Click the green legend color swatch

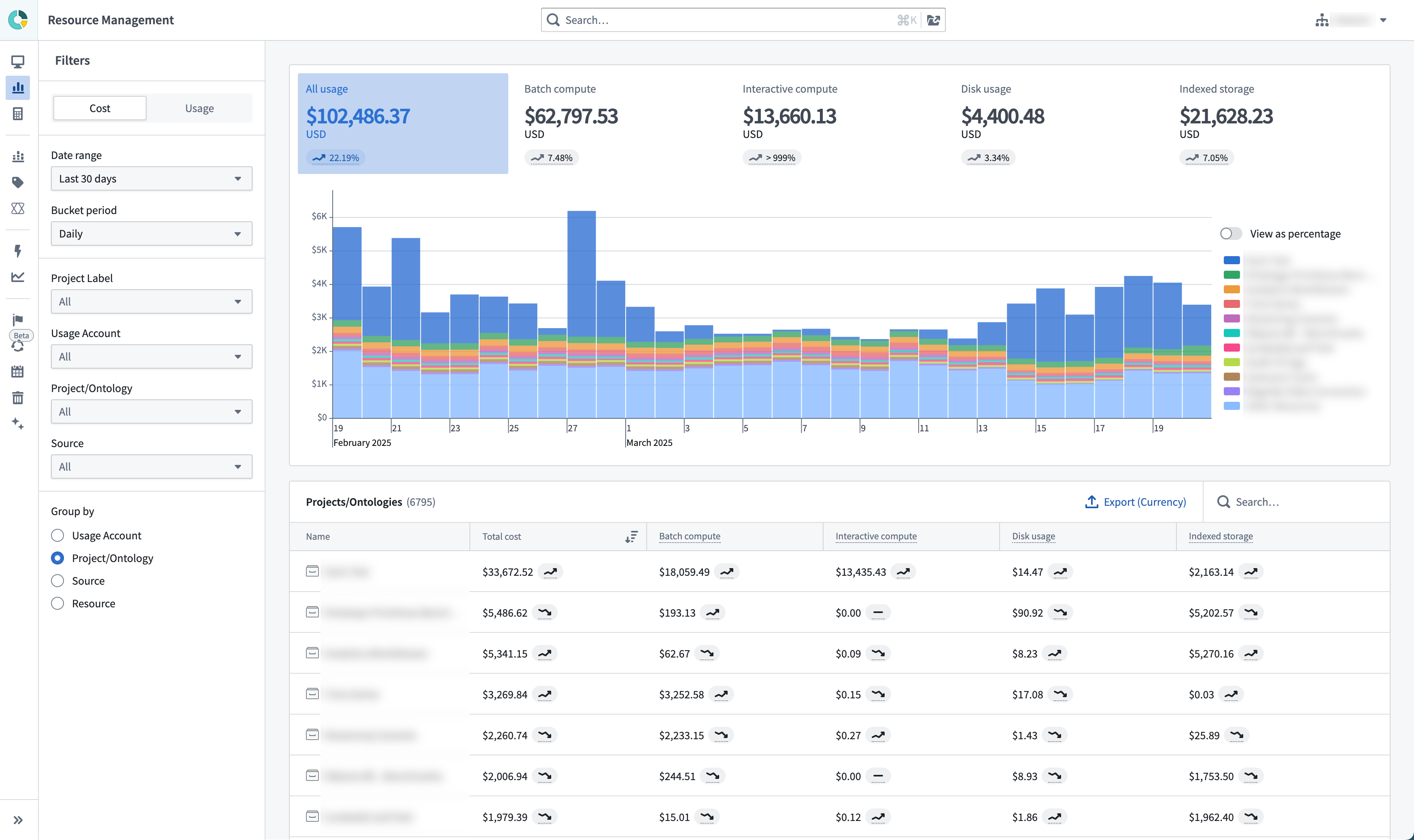pyautogui.click(x=1232, y=275)
